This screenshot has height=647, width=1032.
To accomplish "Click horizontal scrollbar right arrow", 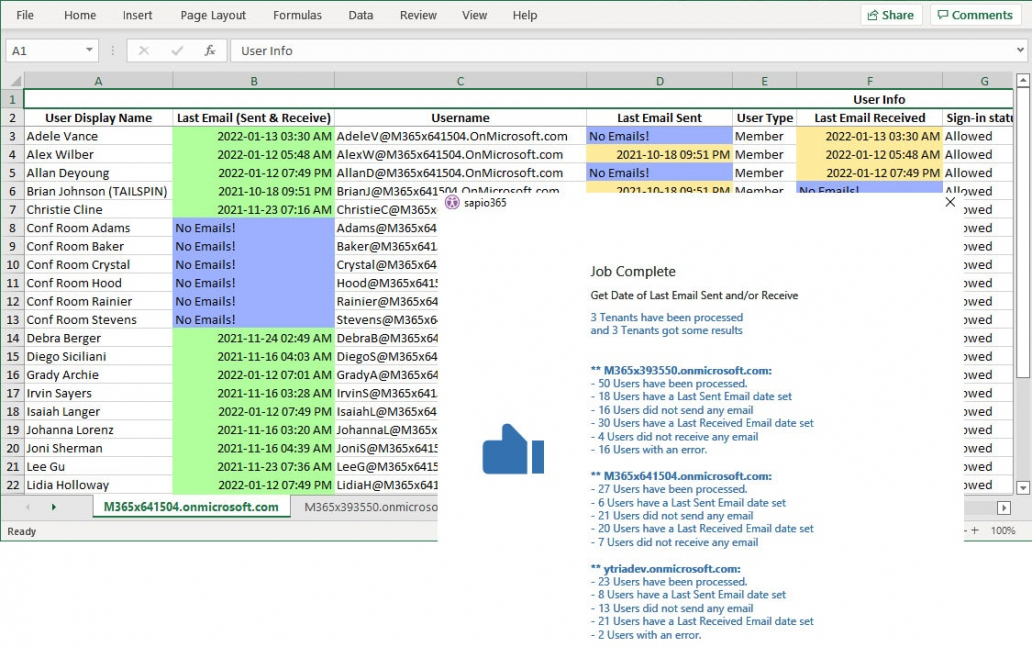I will 1004,507.
